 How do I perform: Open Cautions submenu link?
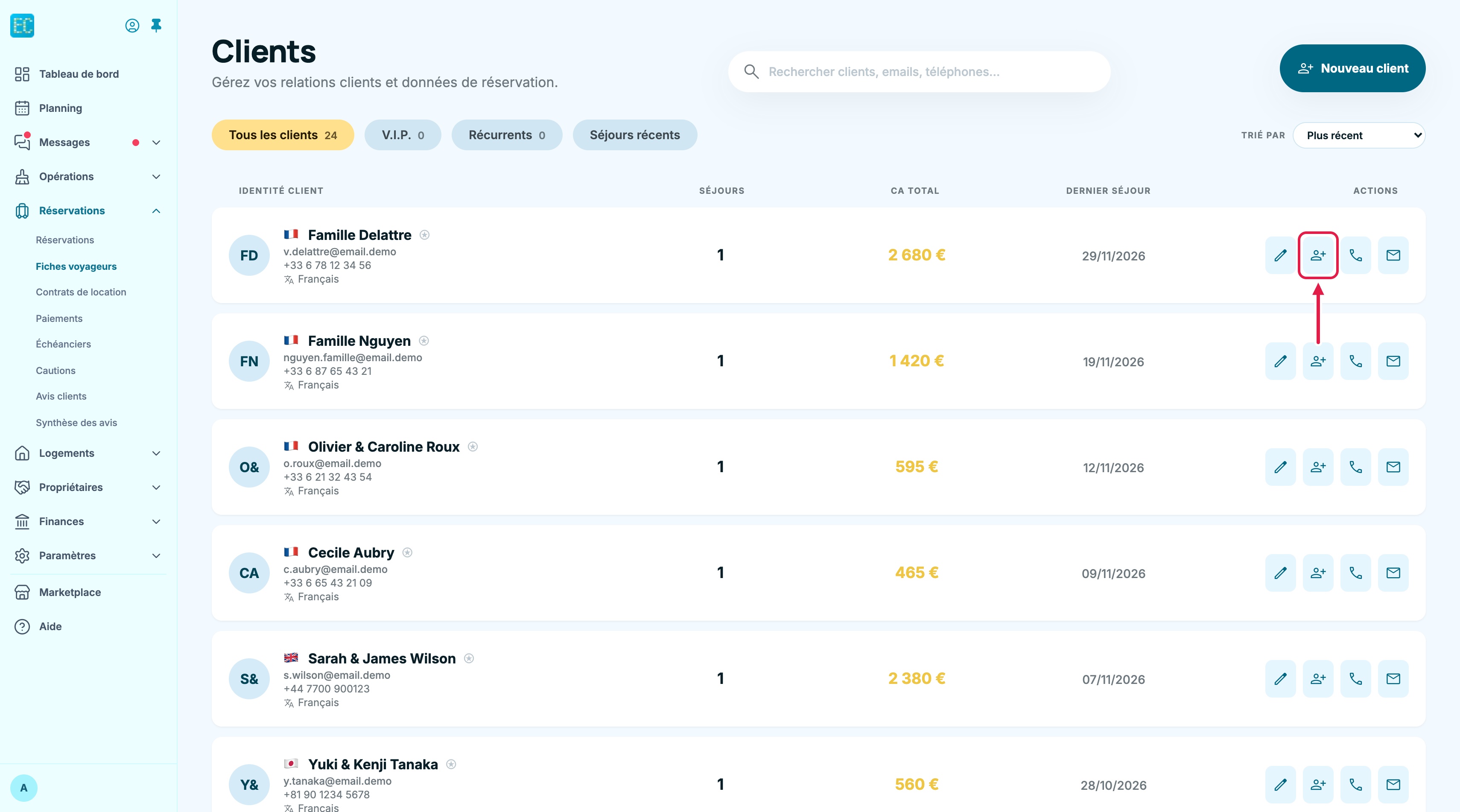[x=55, y=371]
